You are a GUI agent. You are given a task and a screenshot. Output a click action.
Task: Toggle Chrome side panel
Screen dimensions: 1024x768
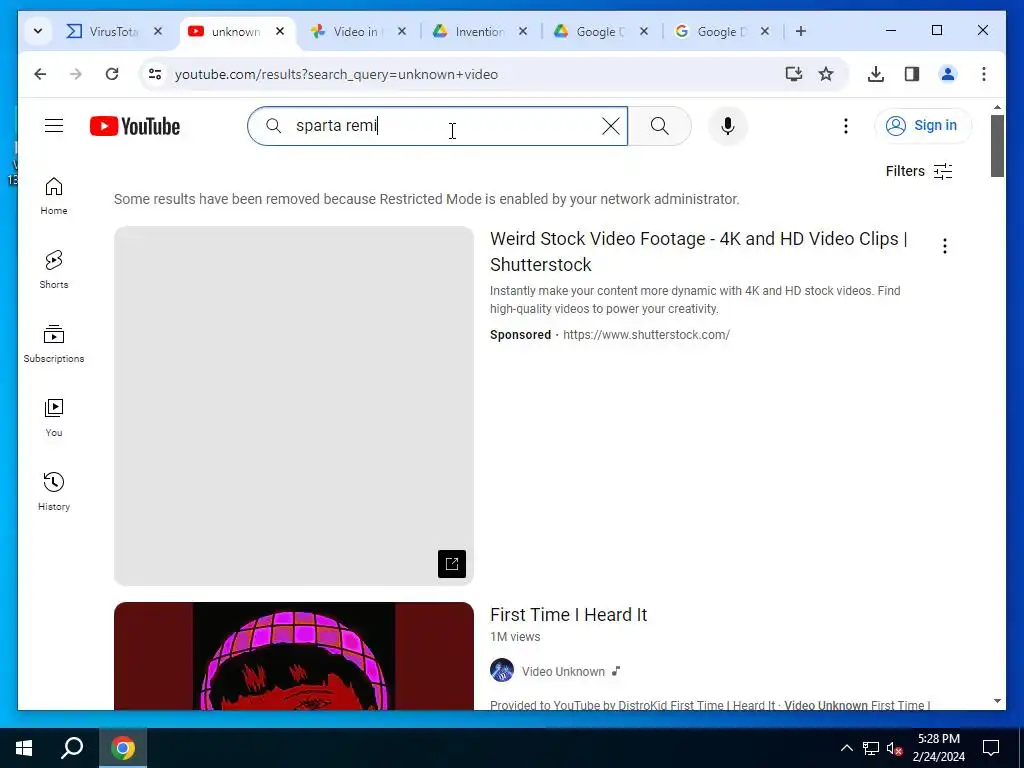pyautogui.click(x=912, y=74)
